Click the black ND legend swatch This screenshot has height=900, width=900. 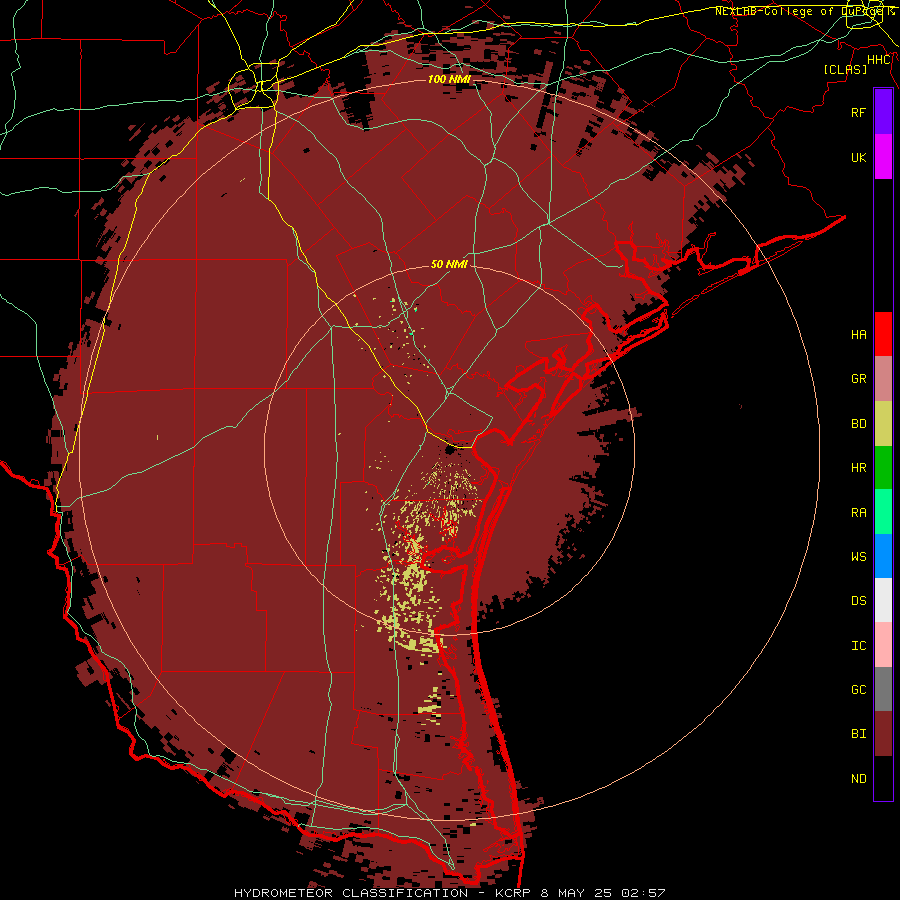coord(883,778)
